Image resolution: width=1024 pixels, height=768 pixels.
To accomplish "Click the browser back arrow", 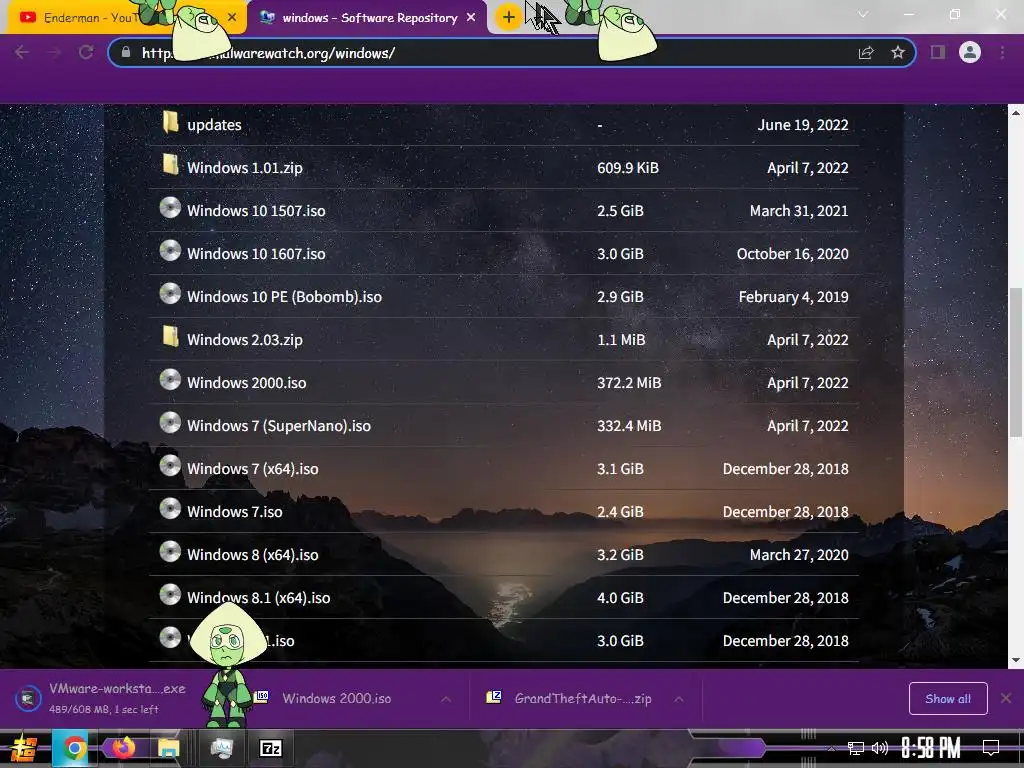I will pyautogui.click(x=22, y=52).
